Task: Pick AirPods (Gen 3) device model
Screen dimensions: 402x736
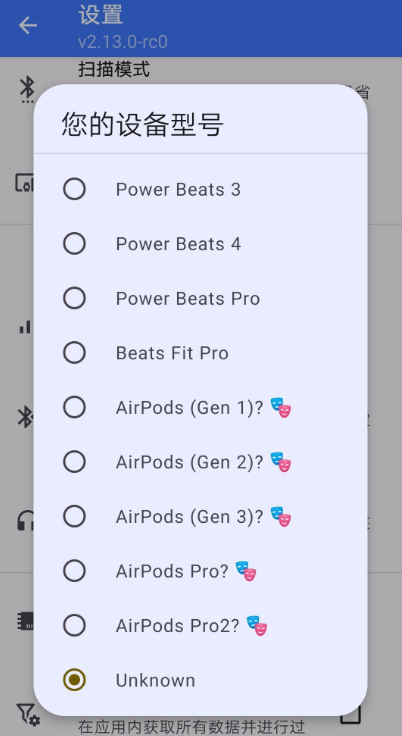Action: [x=201, y=516]
